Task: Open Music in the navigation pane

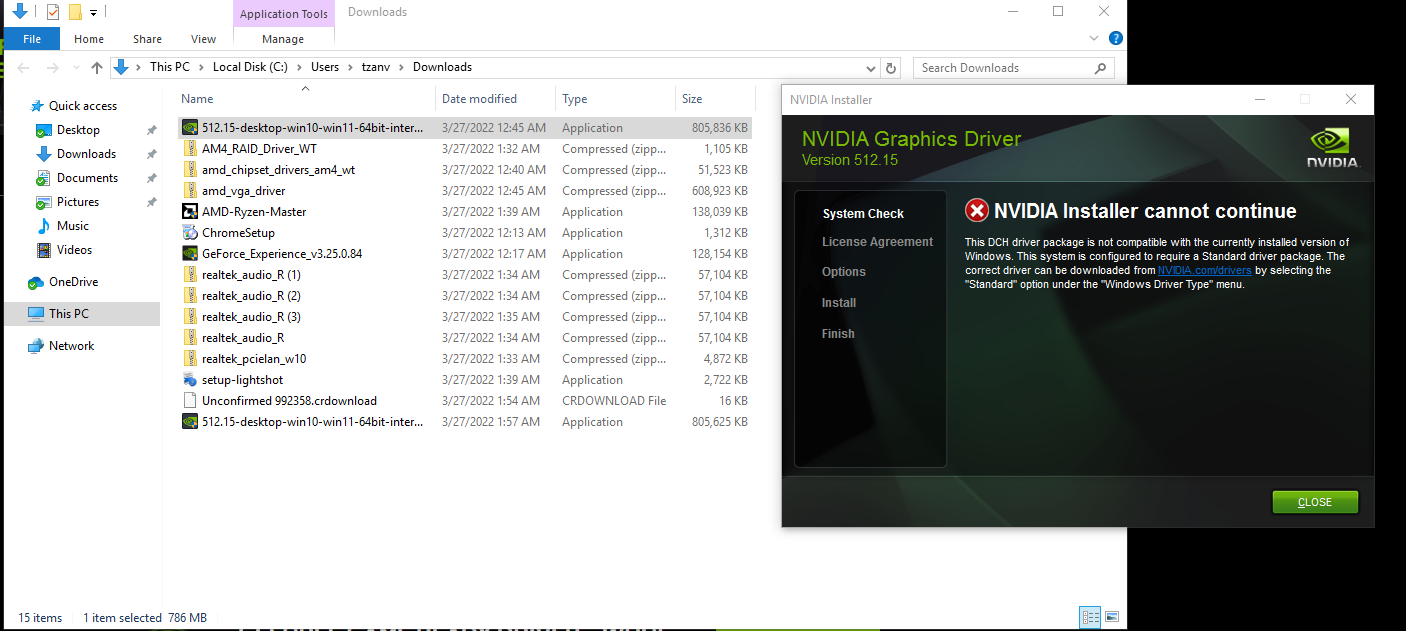Action: pyautogui.click(x=73, y=226)
